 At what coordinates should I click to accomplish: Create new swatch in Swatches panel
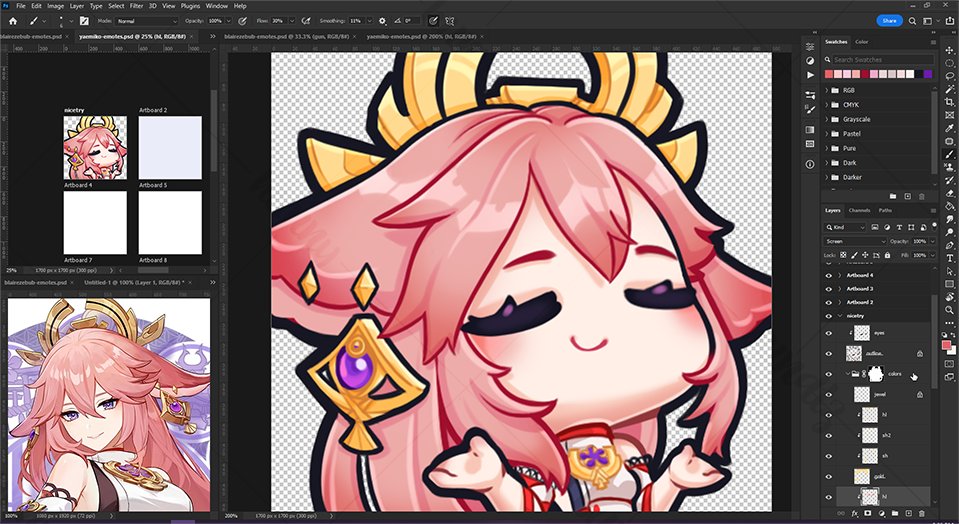[x=908, y=196]
